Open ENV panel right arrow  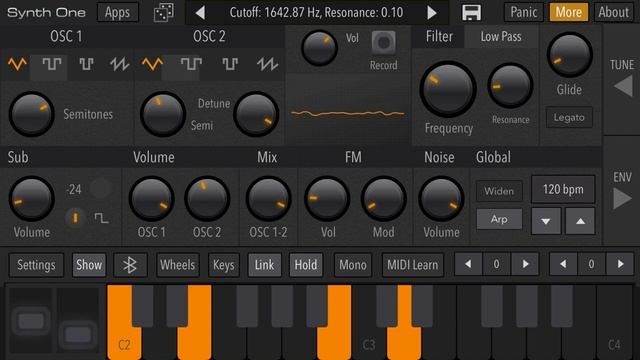tap(622, 199)
